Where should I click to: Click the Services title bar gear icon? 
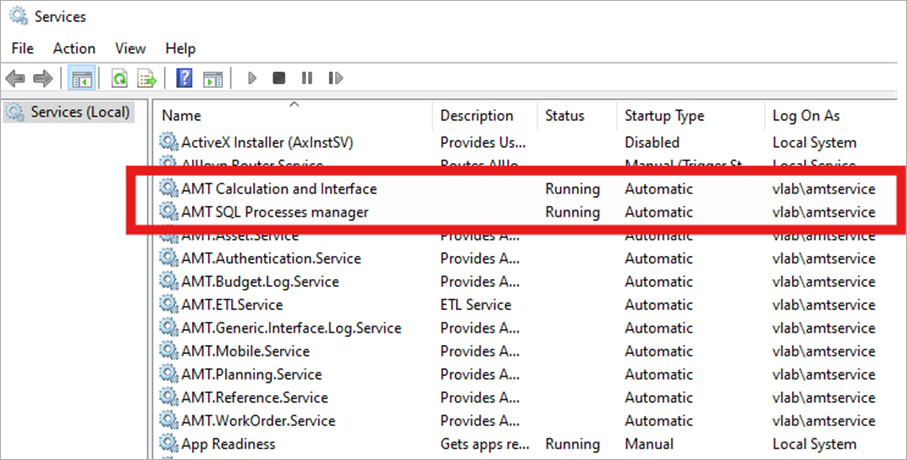tap(19, 16)
